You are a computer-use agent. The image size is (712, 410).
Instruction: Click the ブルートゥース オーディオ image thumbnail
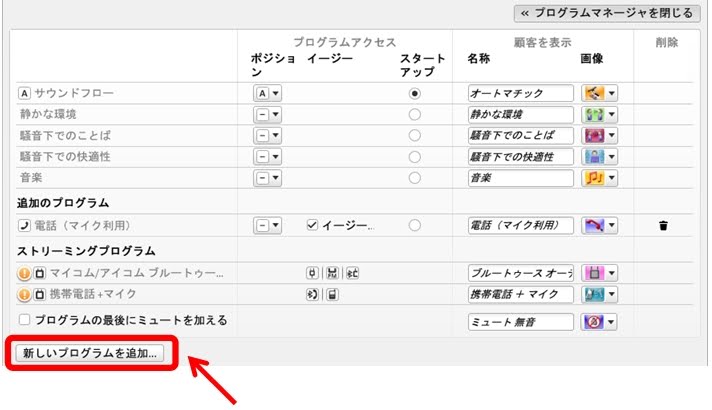[594, 273]
